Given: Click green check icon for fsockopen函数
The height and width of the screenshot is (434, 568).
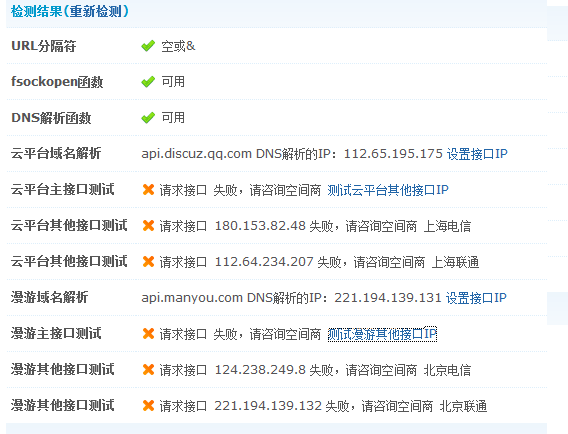Looking at the screenshot, I should coord(148,82).
